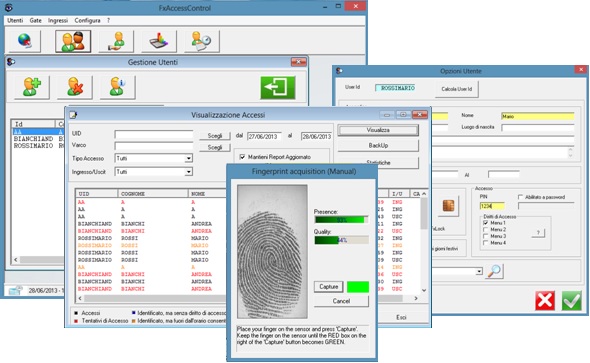Click the smart card chip icon
The width and height of the screenshot is (590, 363).
click(448, 205)
